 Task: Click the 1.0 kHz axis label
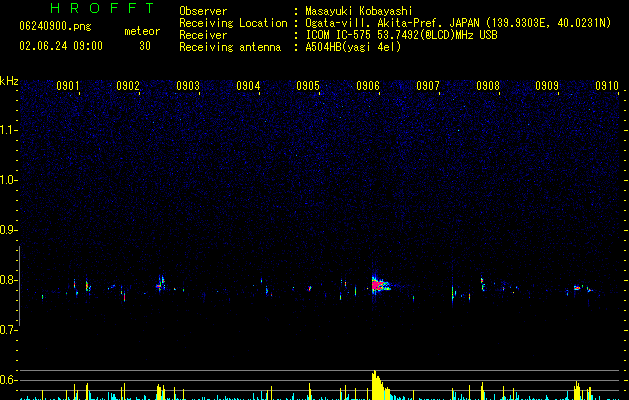click(x=9, y=180)
